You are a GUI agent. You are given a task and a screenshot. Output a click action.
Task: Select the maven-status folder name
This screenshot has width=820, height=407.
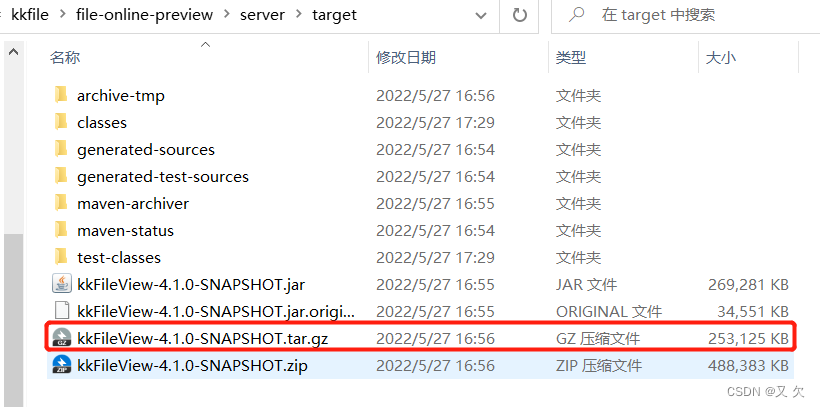click(x=126, y=231)
